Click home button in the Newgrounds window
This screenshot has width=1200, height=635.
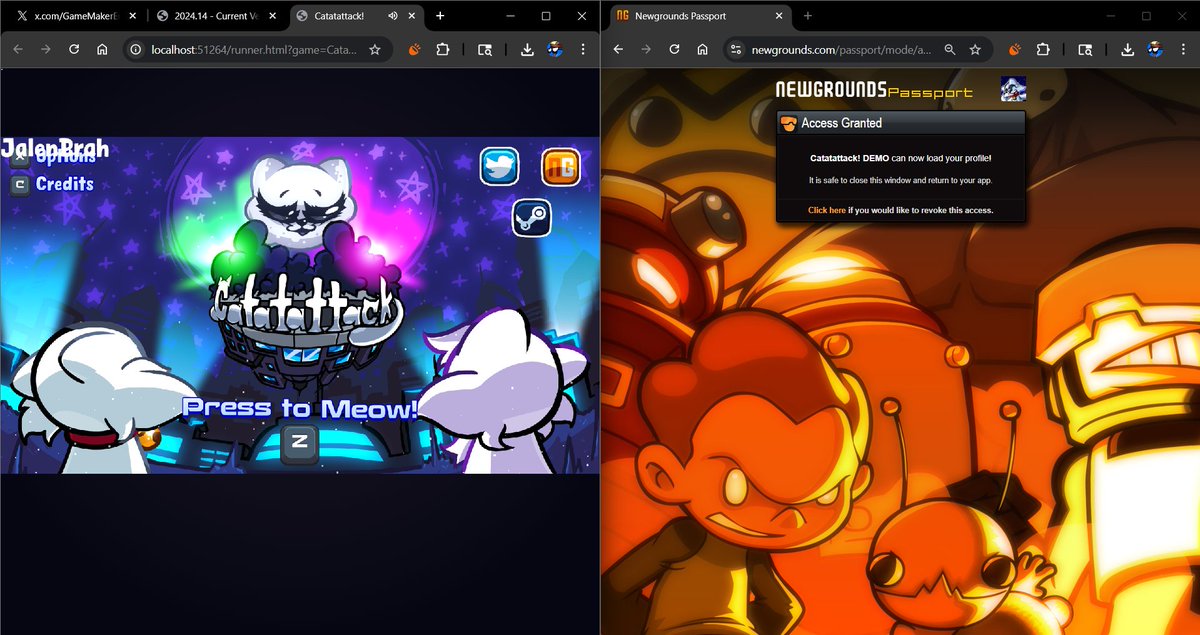[703, 49]
